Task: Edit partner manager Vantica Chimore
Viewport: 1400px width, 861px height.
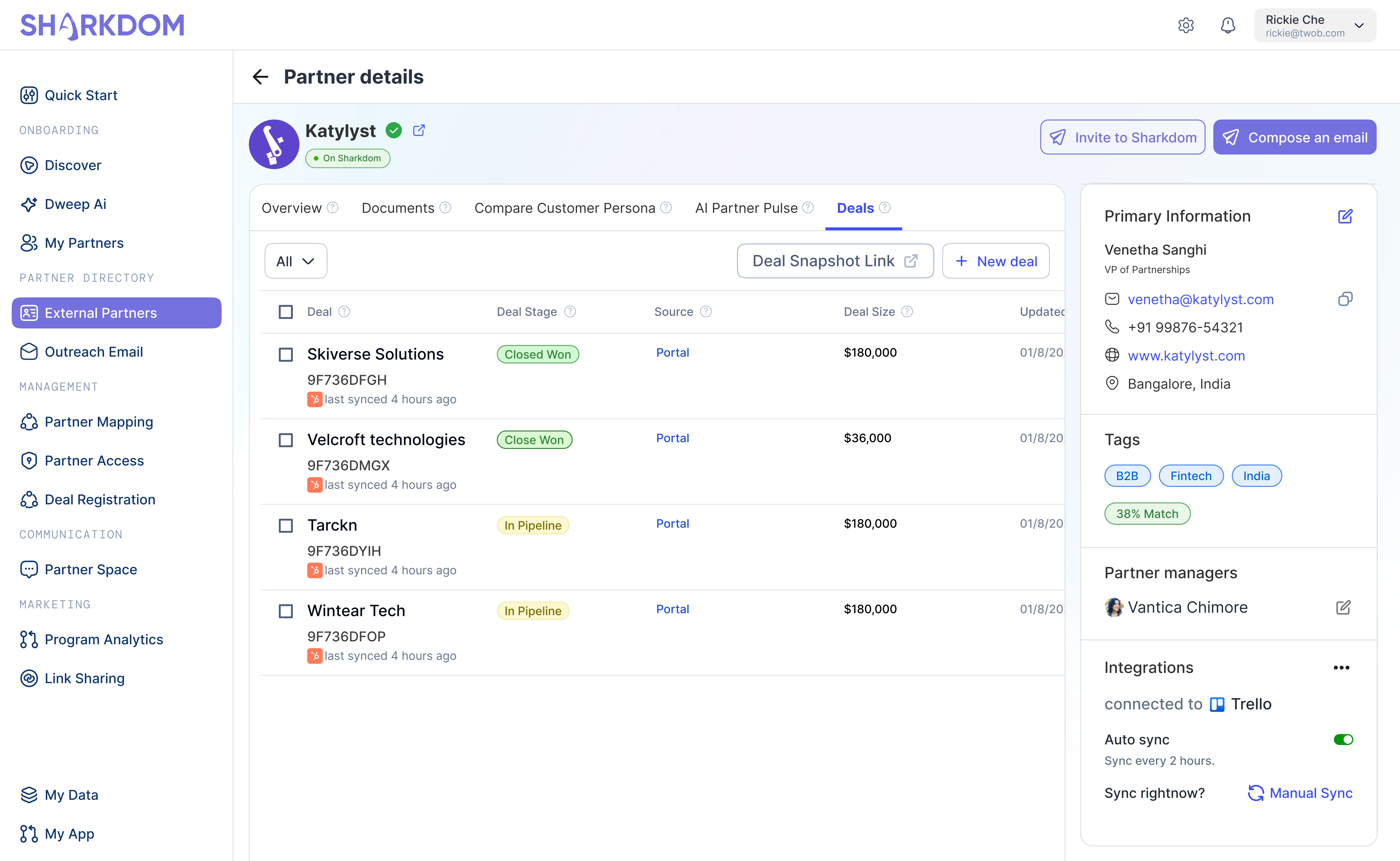Action: coord(1343,608)
